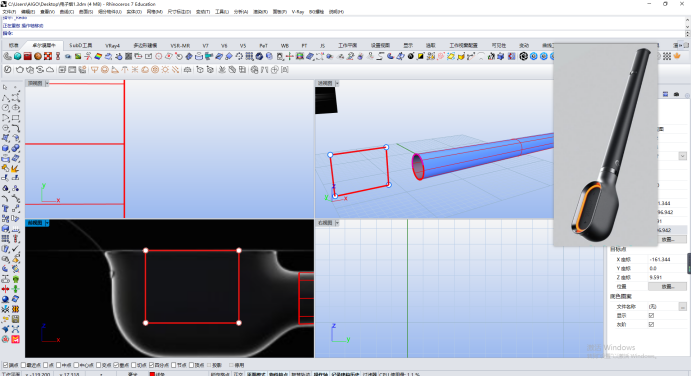Click the orange crown icon at toolbar end
Screen dimensions: 692x377
point(677,57)
